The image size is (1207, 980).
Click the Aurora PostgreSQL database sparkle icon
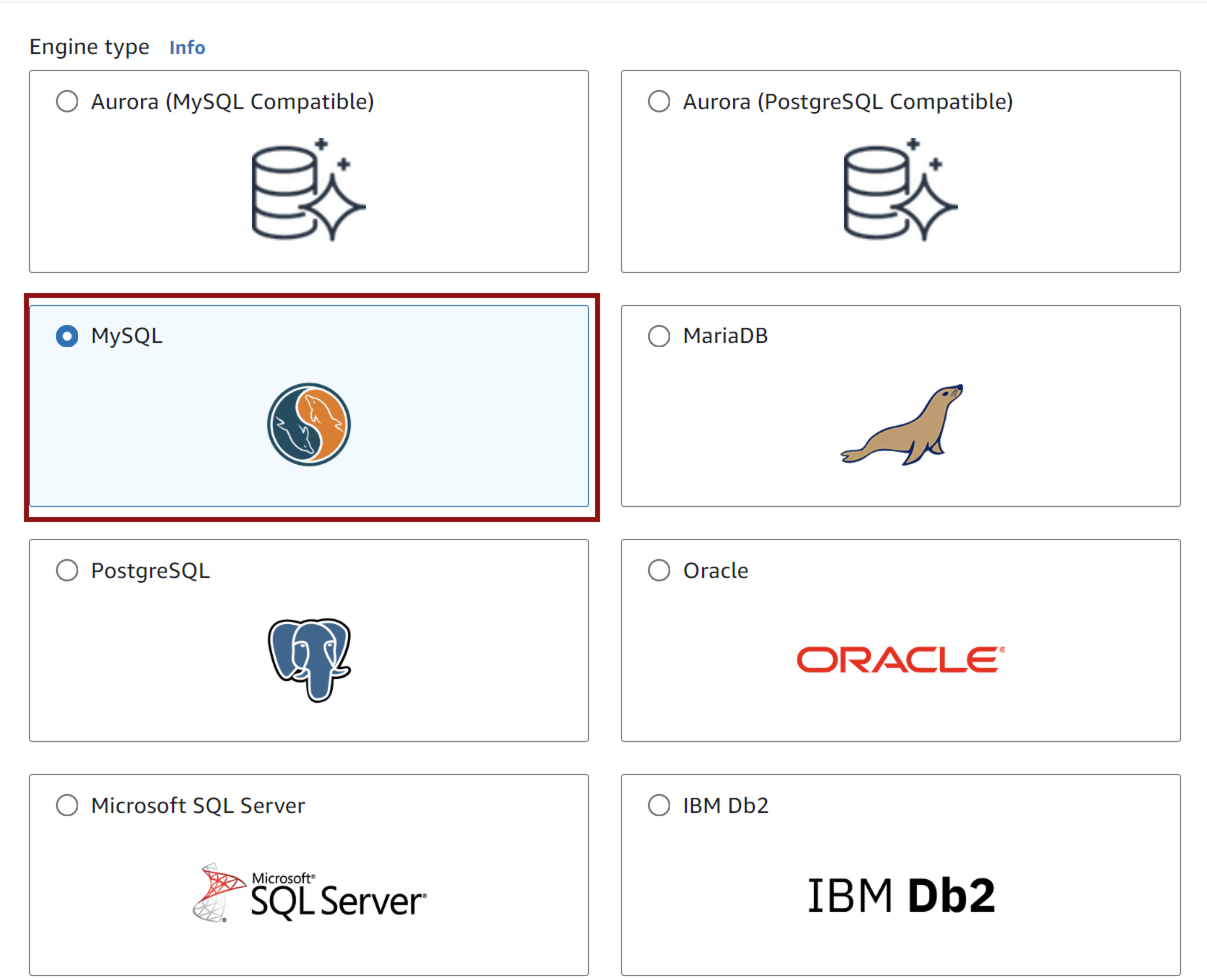pyautogui.click(x=900, y=189)
